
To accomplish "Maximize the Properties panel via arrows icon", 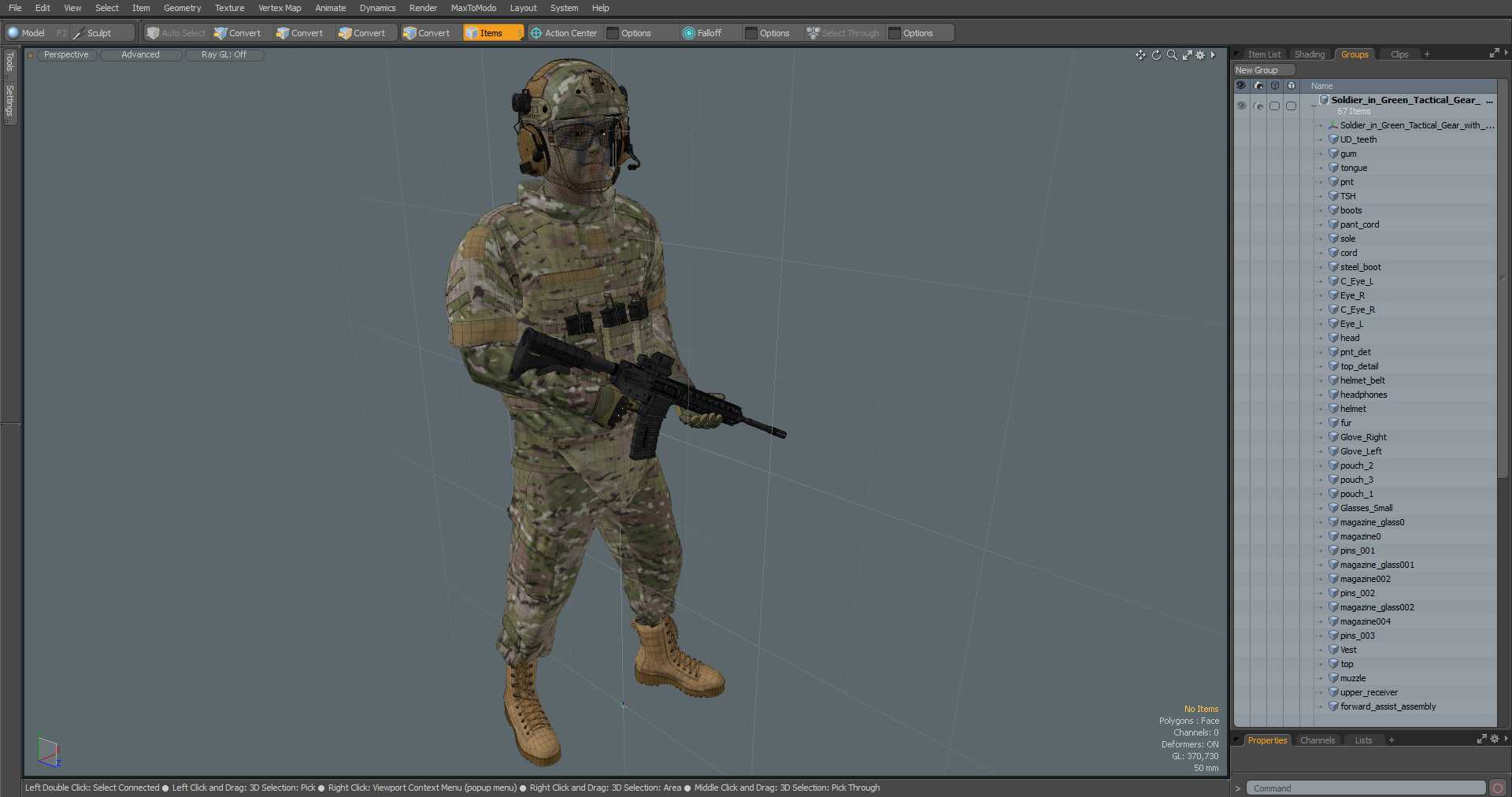I will [1481, 740].
